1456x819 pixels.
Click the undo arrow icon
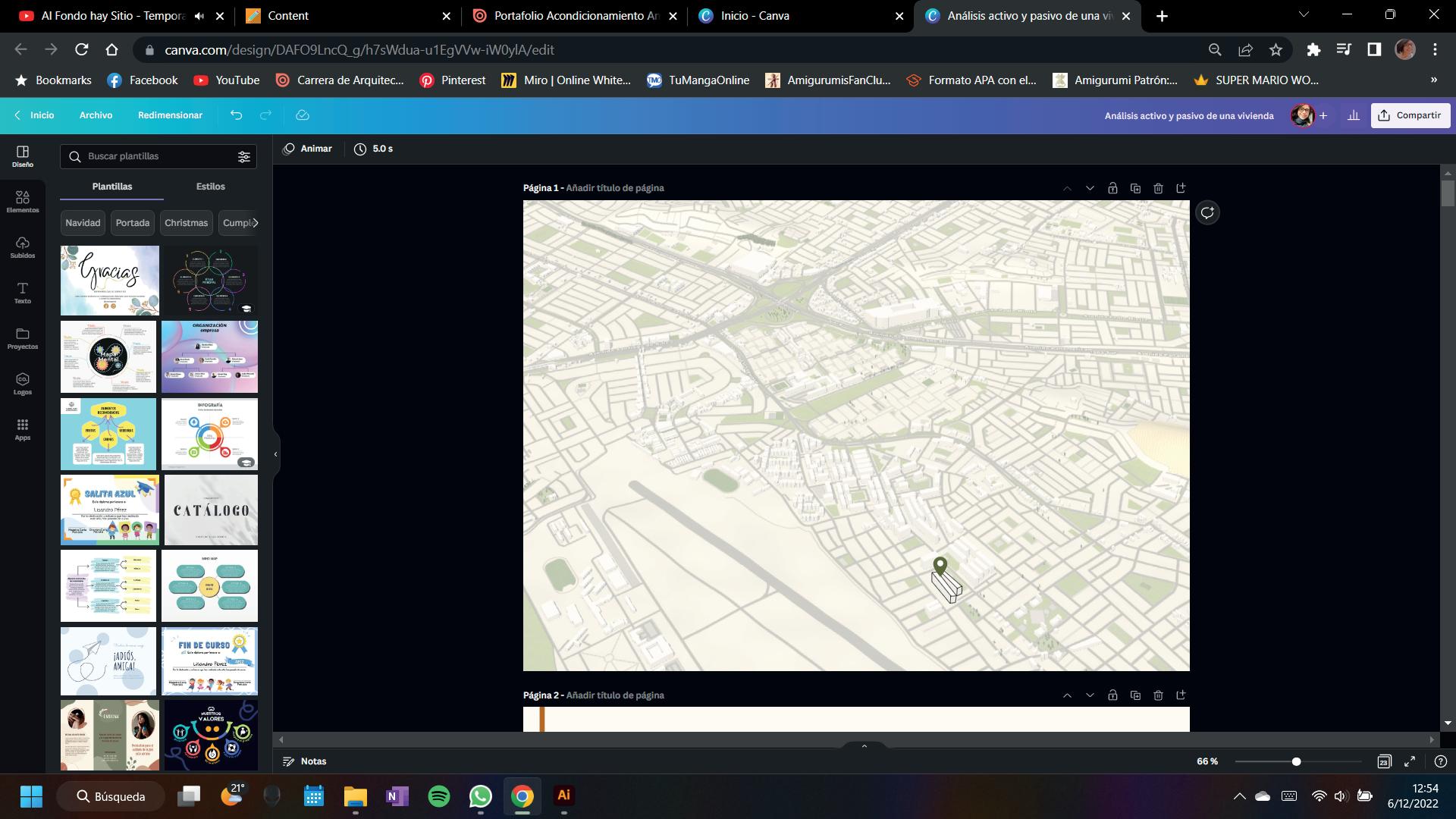pos(237,115)
